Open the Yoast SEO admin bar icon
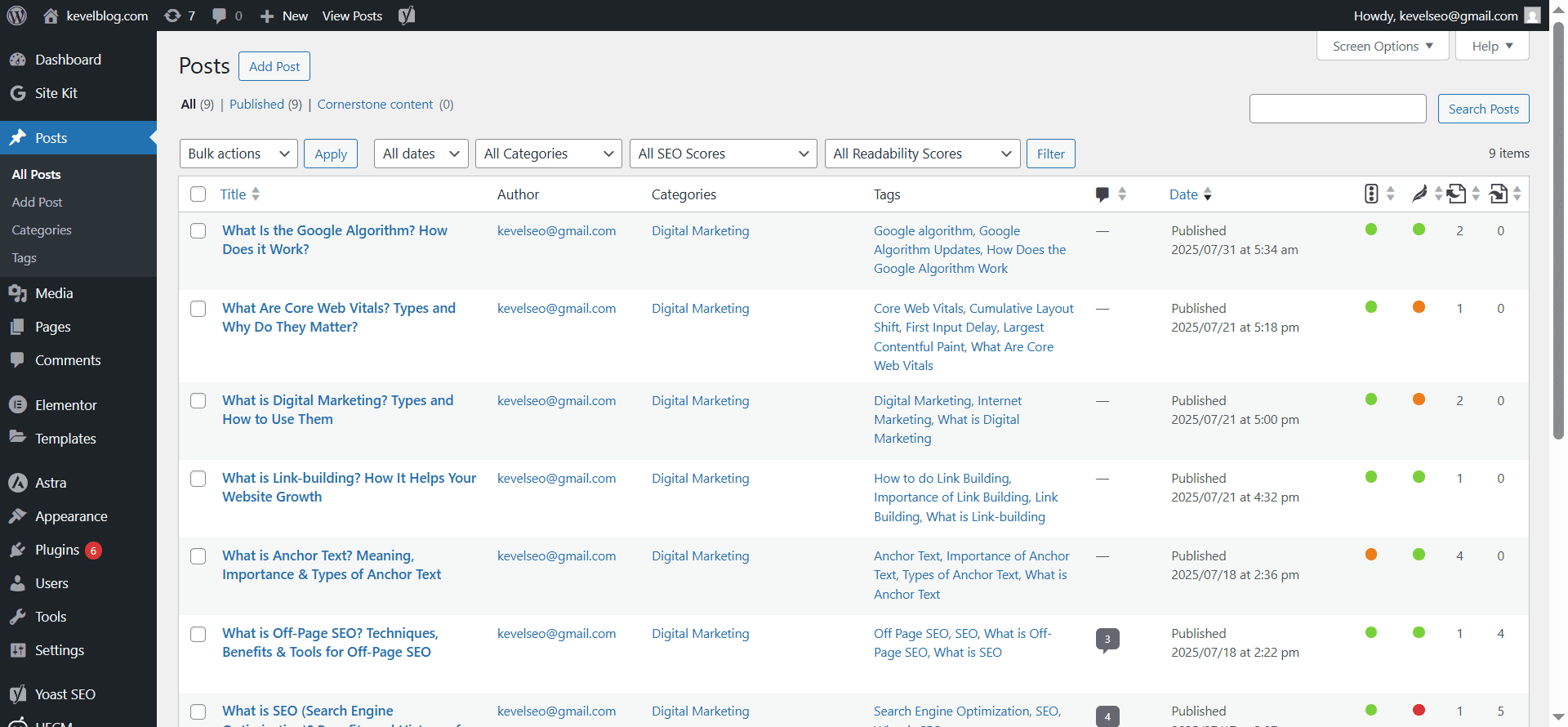The image size is (1568, 727). coord(407,16)
